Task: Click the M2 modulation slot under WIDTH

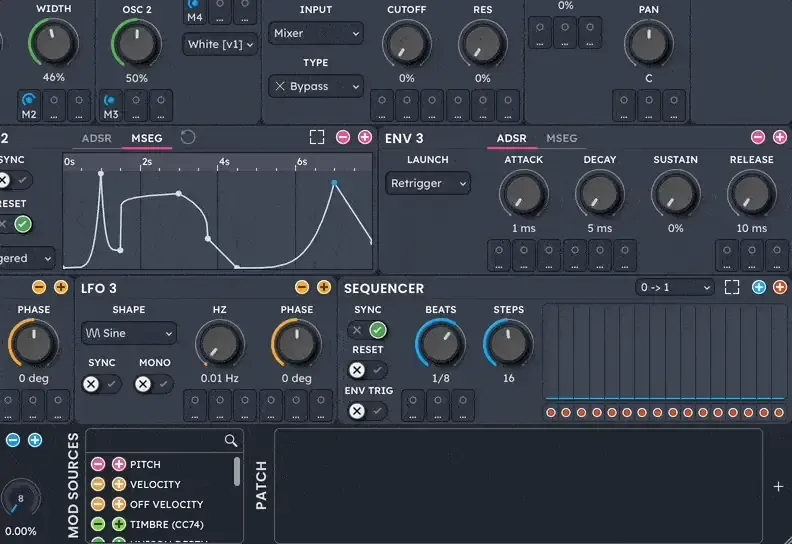Action: click(29, 106)
